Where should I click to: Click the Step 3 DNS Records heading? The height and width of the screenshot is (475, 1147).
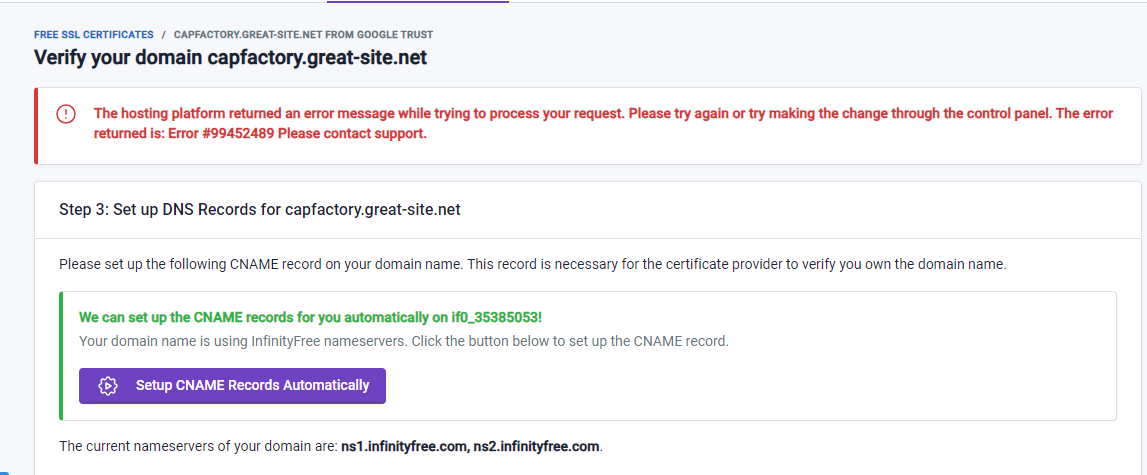pos(259,210)
